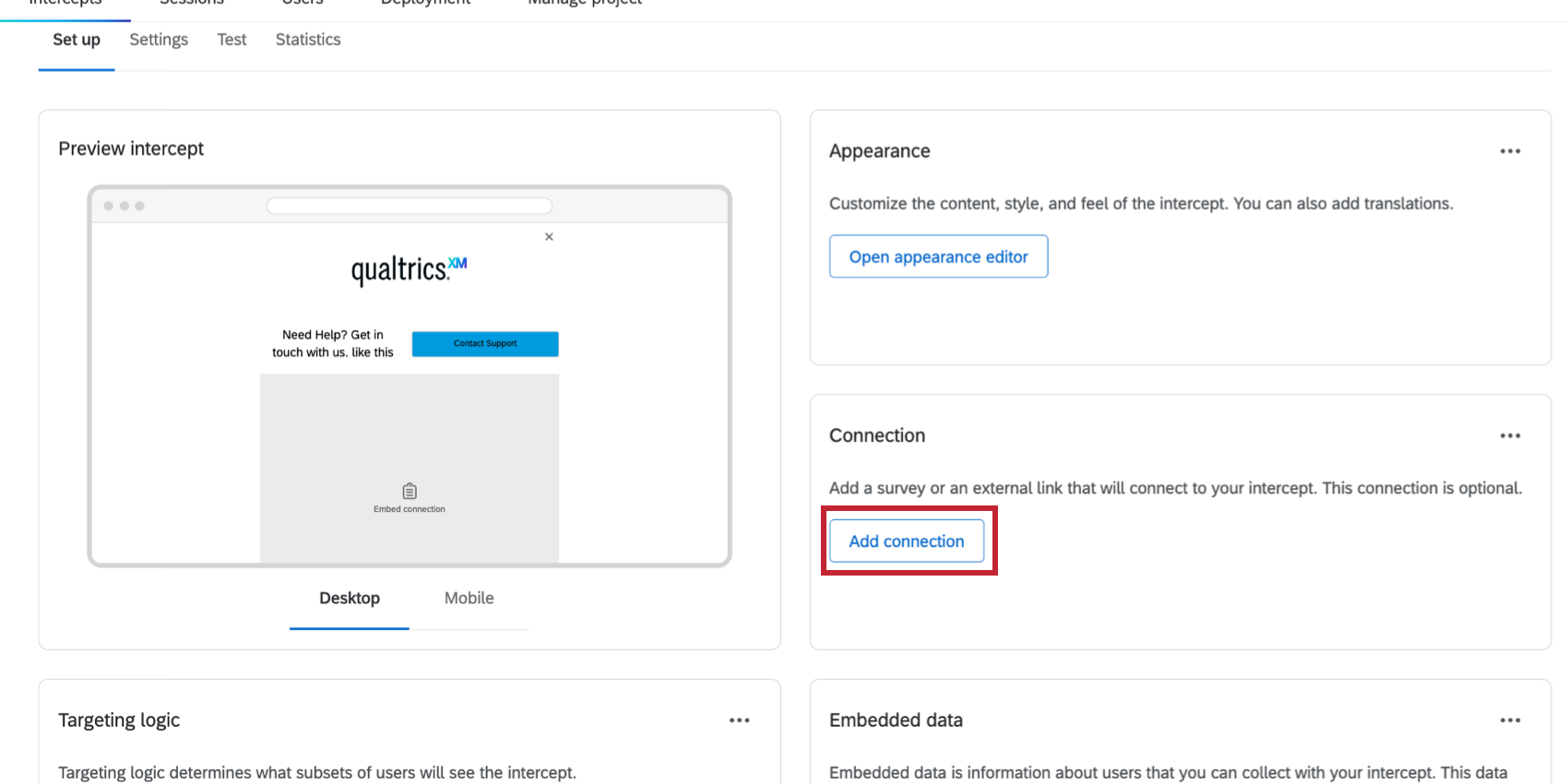Switch to the Test tab
This screenshot has height=784, width=1568.
(x=232, y=40)
